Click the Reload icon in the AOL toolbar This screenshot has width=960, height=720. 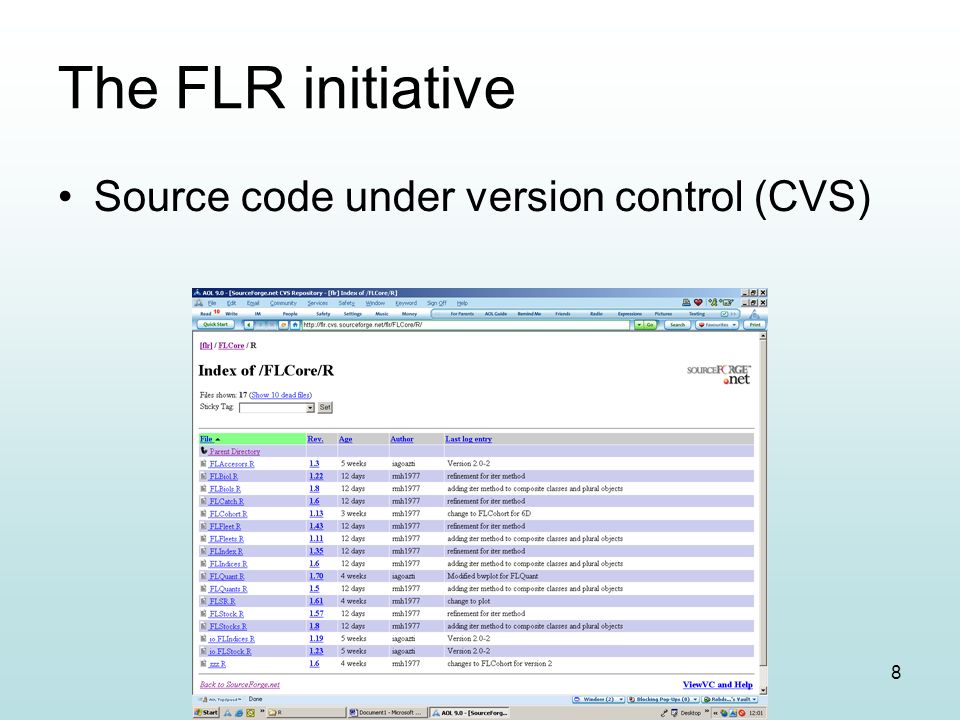coord(283,324)
